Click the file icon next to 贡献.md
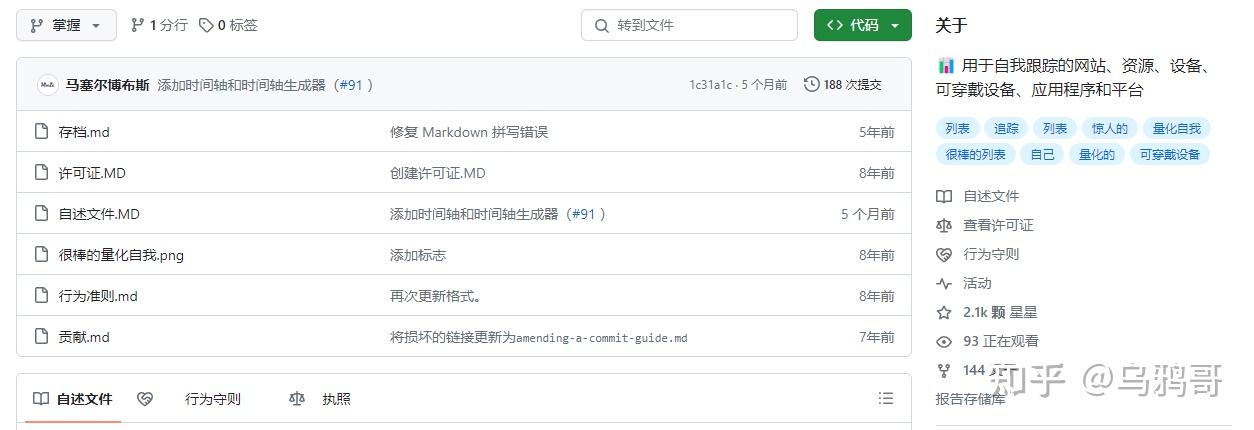The image size is (1254, 430). [x=41, y=337]
